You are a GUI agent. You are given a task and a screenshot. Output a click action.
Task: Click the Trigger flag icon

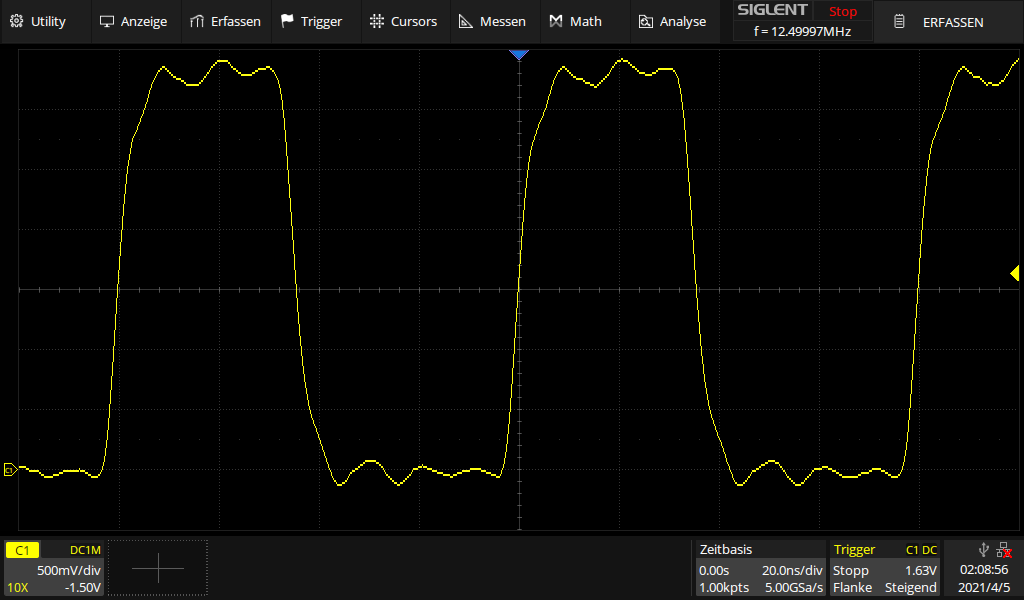click(x=287, y=22)
